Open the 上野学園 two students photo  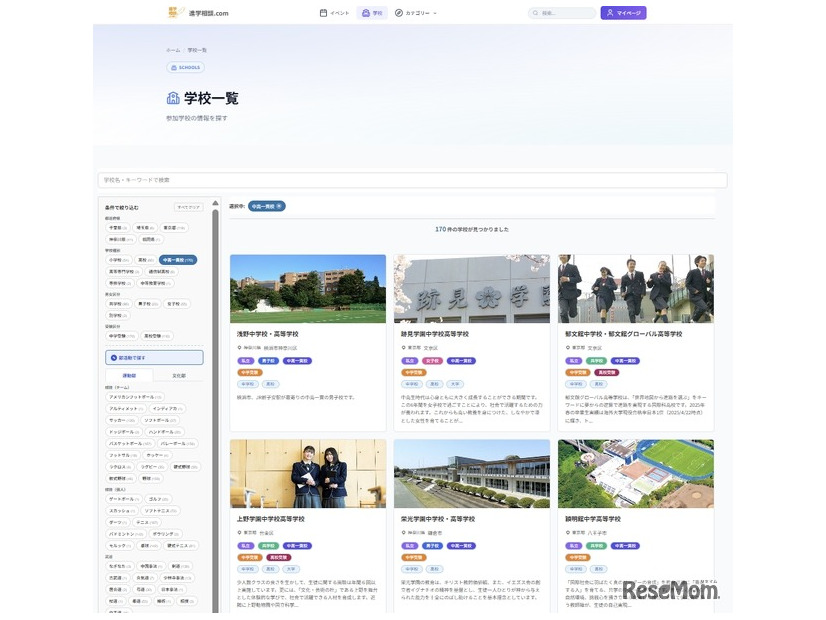point(308,474)
